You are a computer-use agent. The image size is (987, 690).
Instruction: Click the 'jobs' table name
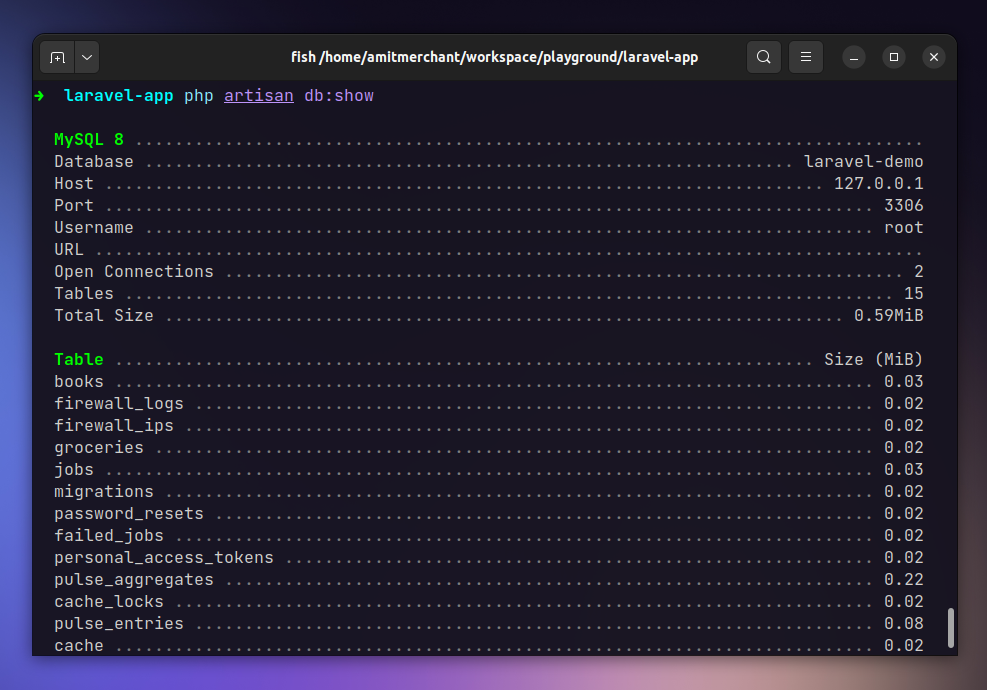tap(74, 470)
